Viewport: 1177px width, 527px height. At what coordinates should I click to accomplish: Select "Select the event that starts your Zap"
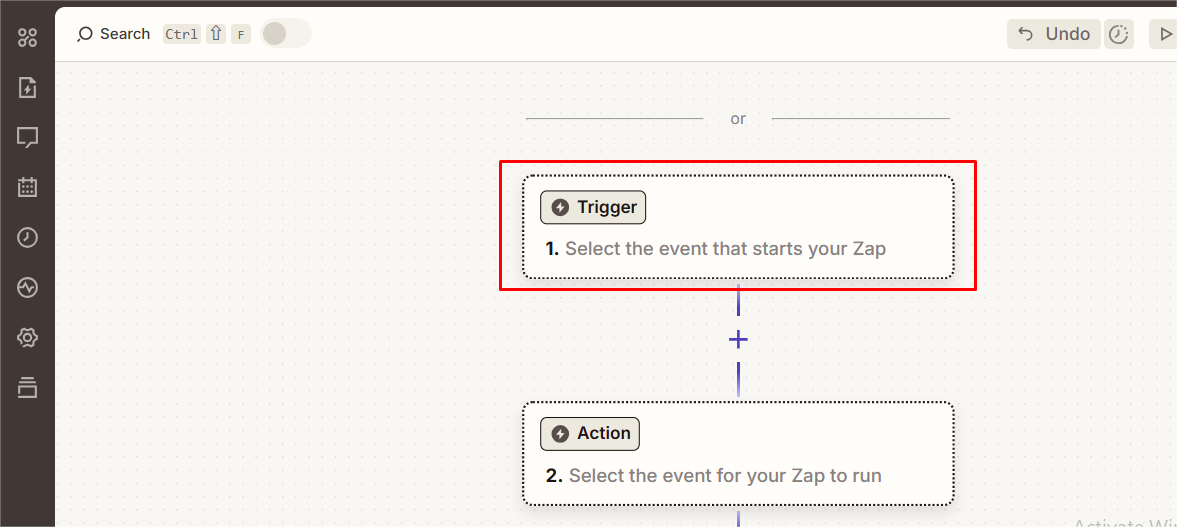[725, 249]
